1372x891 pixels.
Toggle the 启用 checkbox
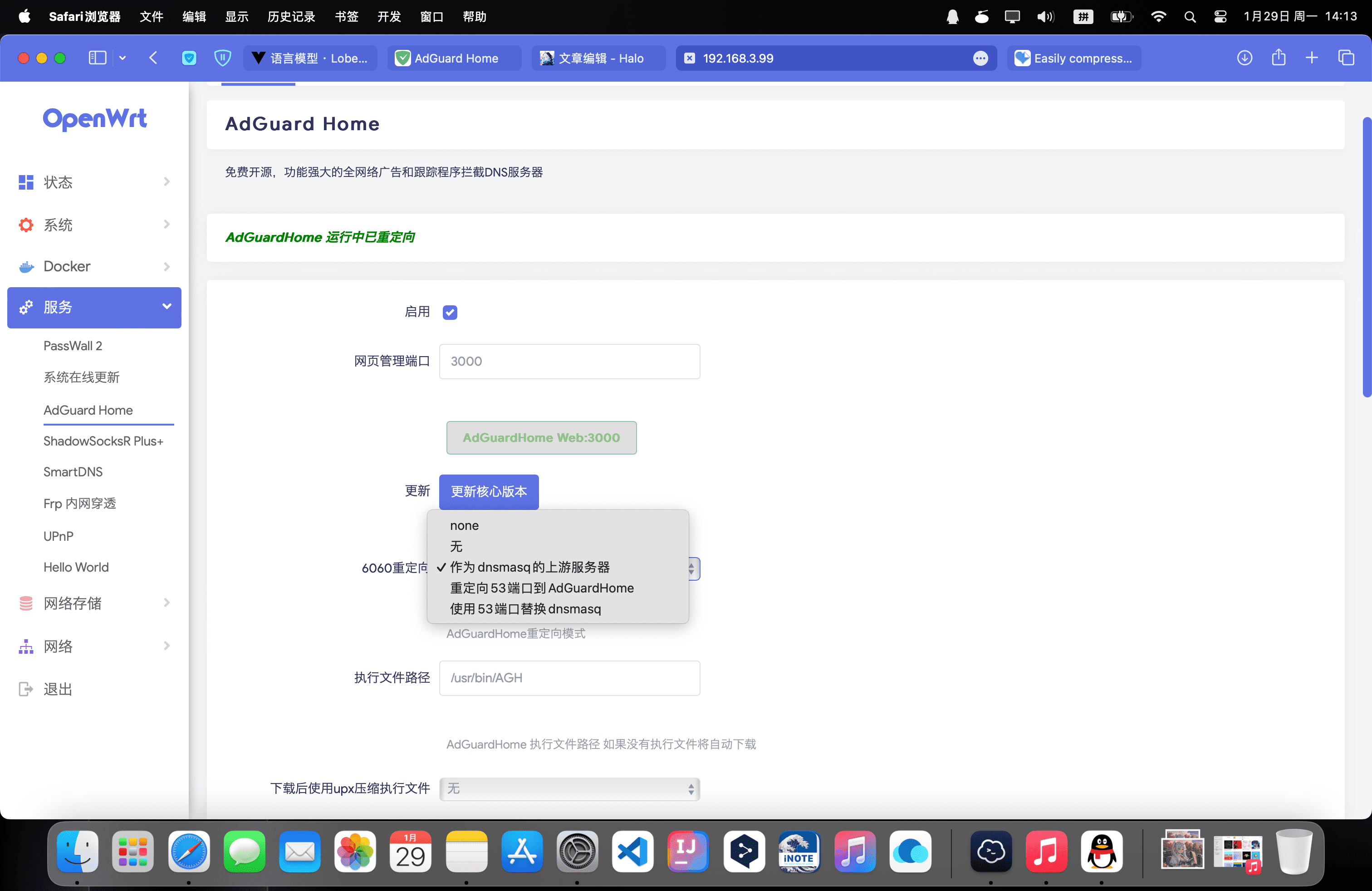(x=450, y=313)
